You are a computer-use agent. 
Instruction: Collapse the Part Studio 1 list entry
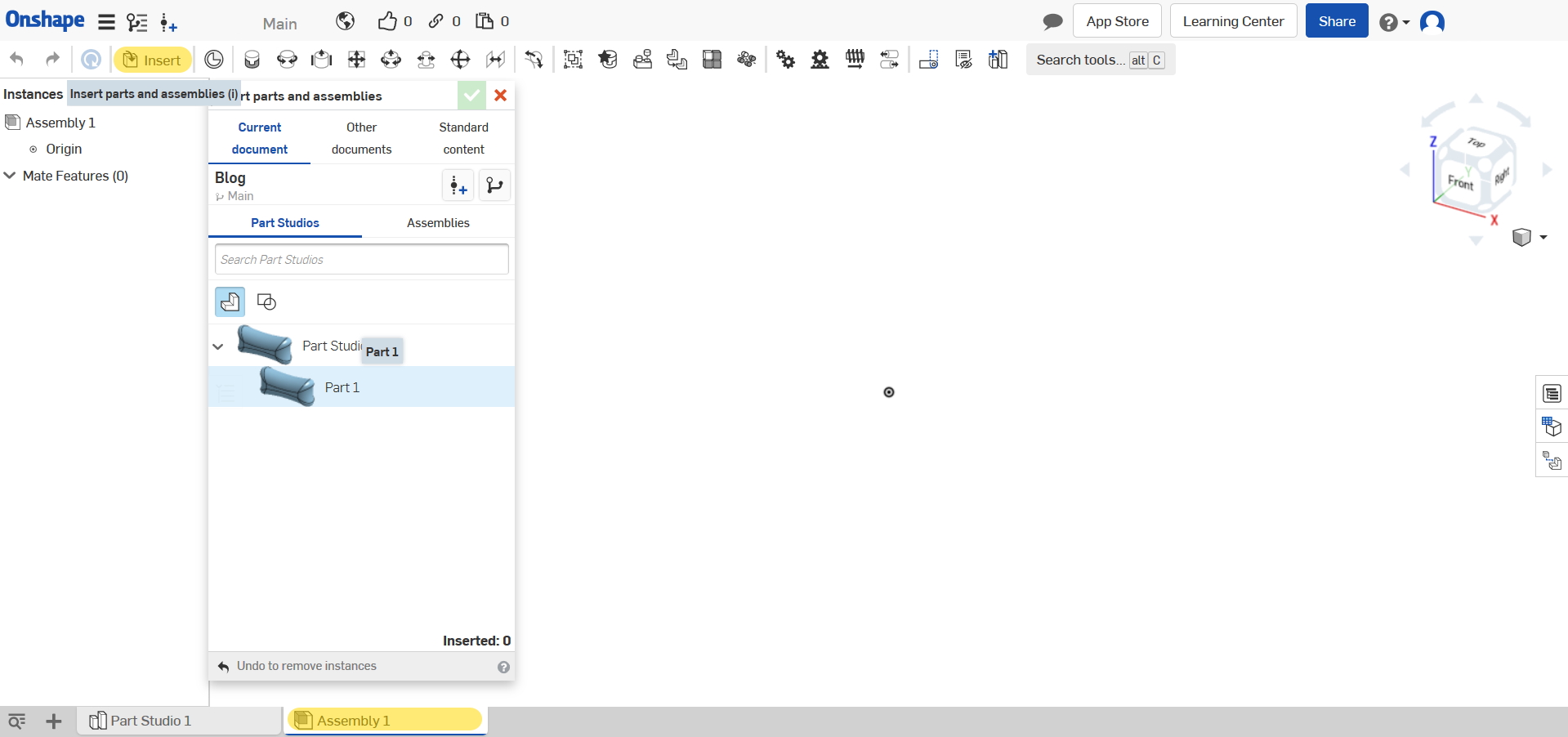click(x=218, y=346)
